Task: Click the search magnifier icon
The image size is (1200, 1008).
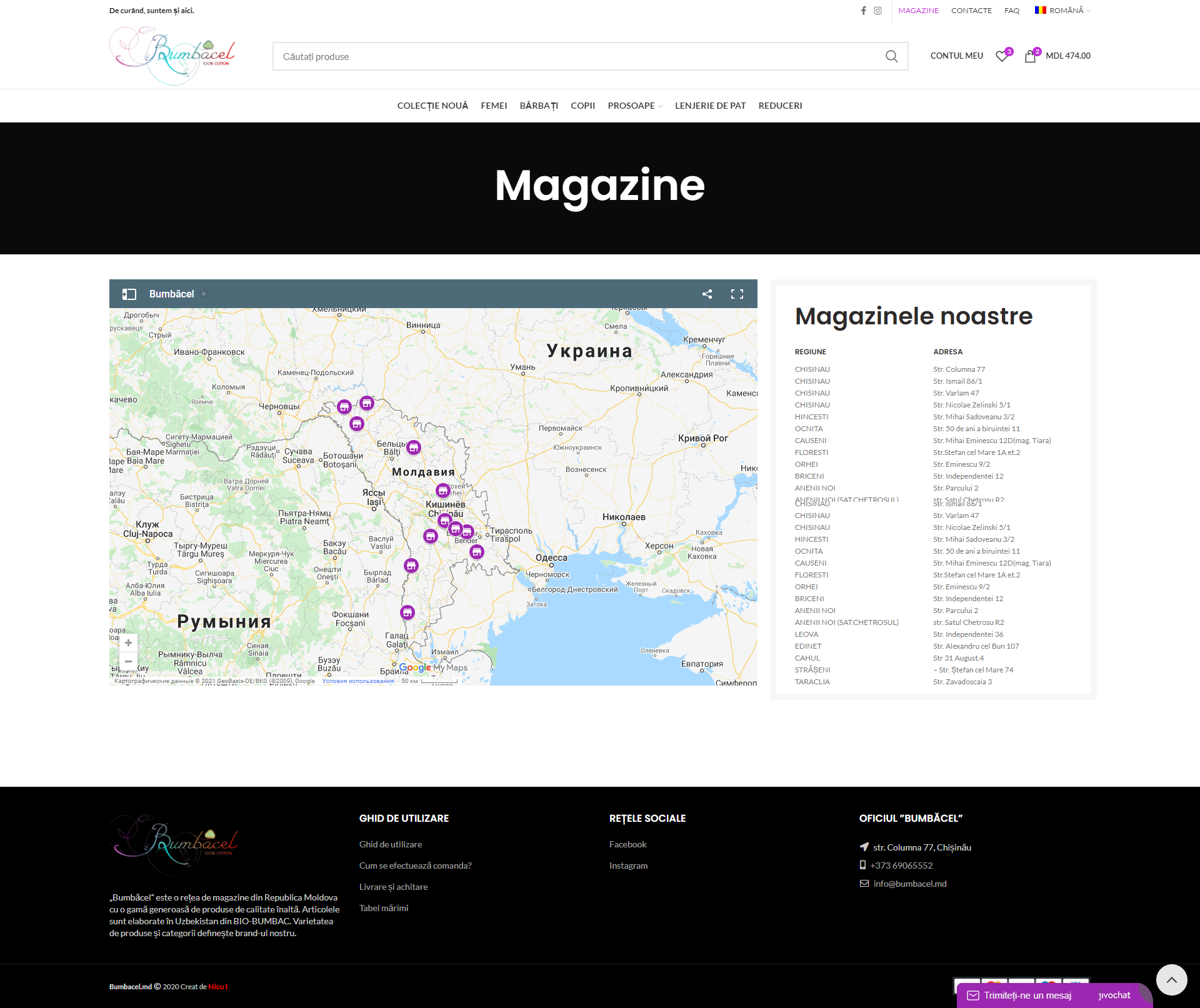Action: 891,57
